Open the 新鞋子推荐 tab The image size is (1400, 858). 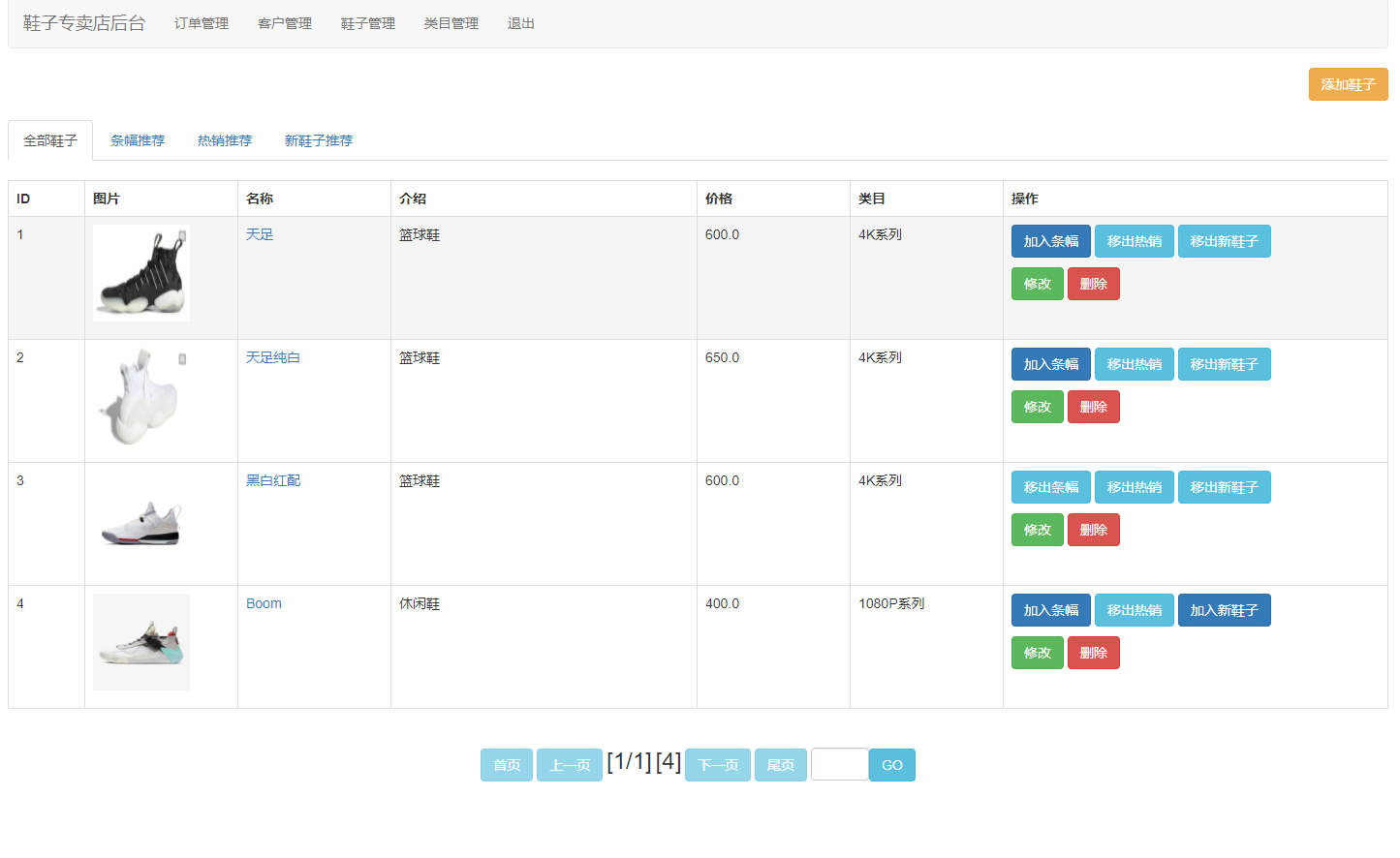coord(319,139)
